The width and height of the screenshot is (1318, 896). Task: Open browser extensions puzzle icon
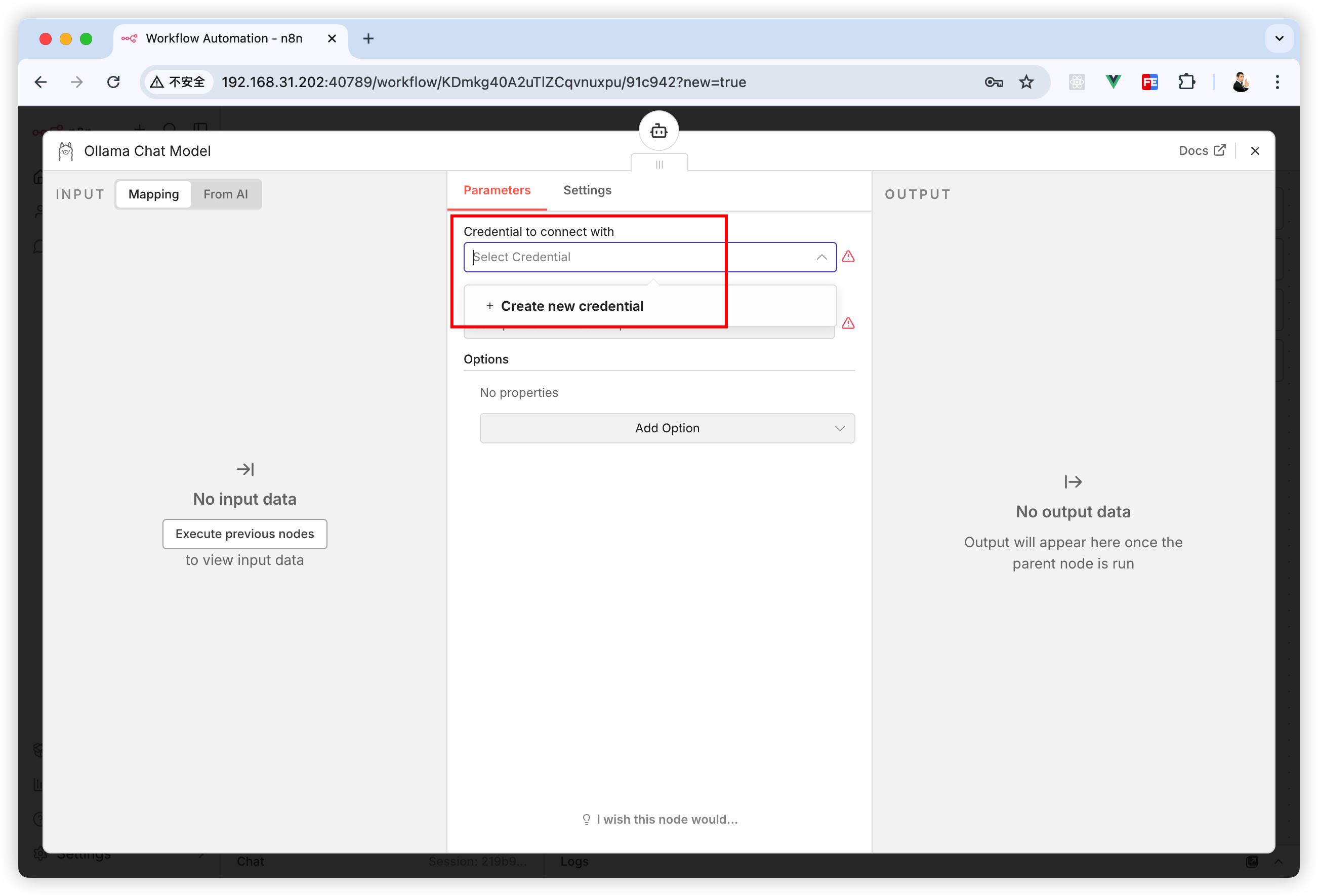point(1186,82)
